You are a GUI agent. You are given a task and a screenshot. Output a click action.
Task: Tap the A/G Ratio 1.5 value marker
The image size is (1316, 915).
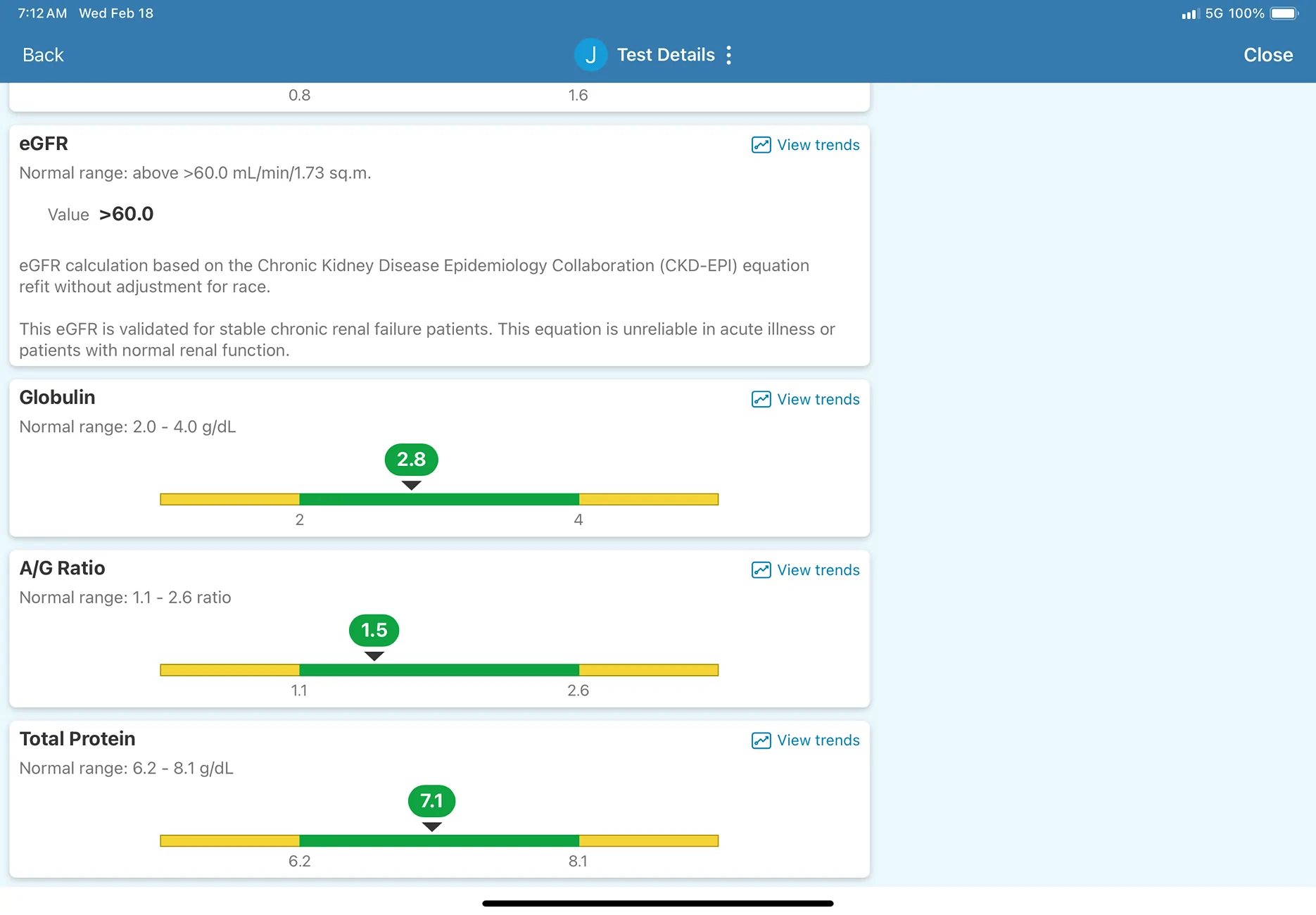click(x=374, y=631)
